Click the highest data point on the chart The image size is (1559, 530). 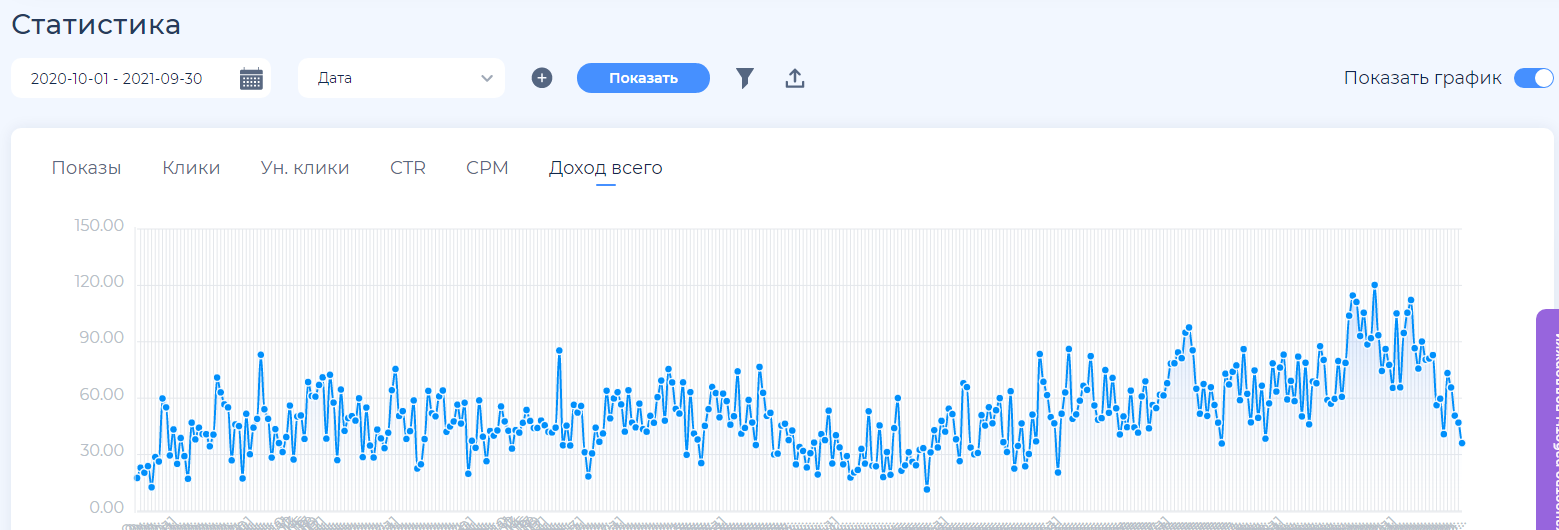[x=1375, y=285]
